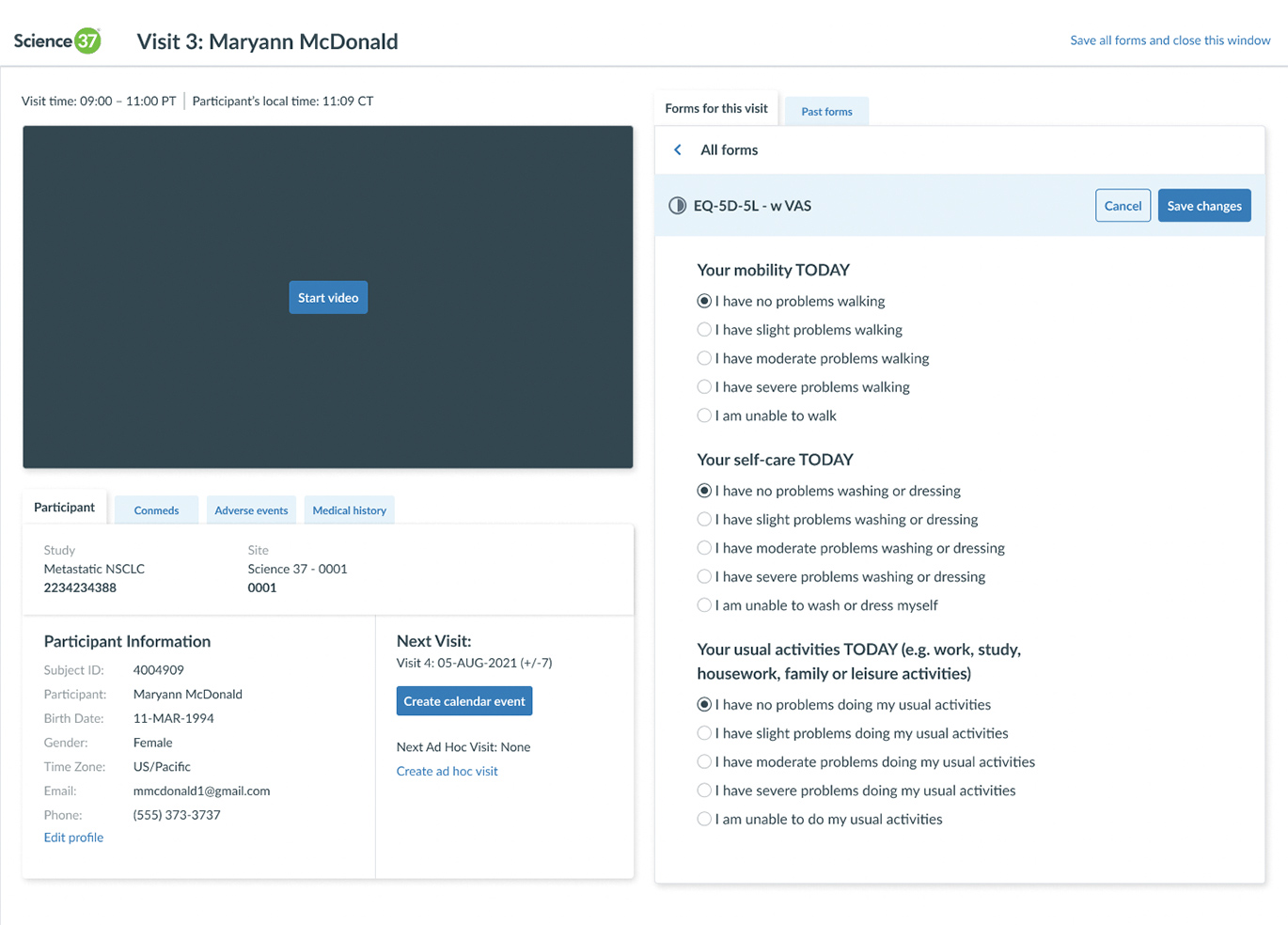The height and width of the screenshot is (940, 1288).
Task: Click the Science 37 logo
Action: pos(57,40)
